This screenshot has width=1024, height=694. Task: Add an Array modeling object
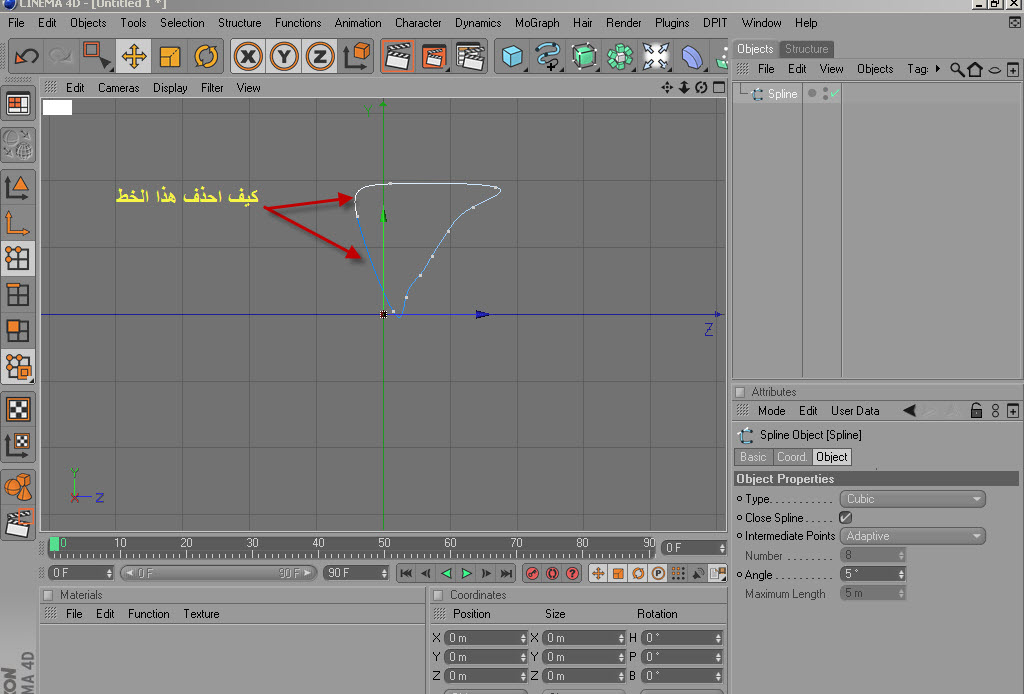[x=620, y=57]
